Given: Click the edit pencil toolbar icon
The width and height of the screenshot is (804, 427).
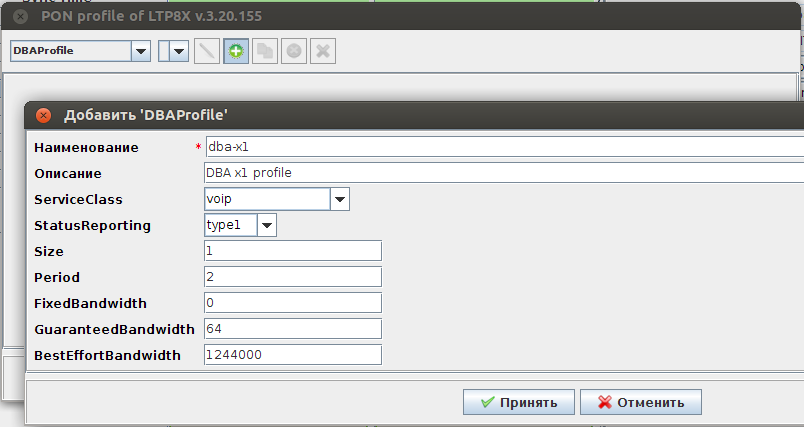Looking at the screenshot, I should coord(208,51).
